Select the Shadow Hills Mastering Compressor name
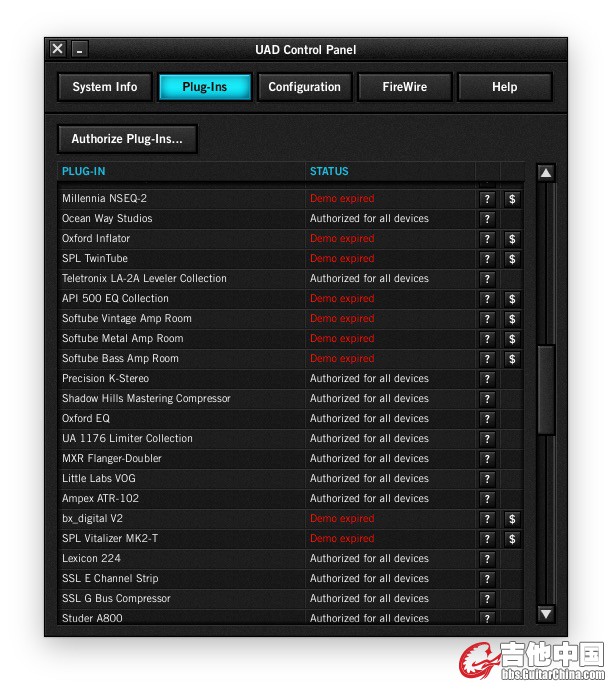 (x=146, y=399)
